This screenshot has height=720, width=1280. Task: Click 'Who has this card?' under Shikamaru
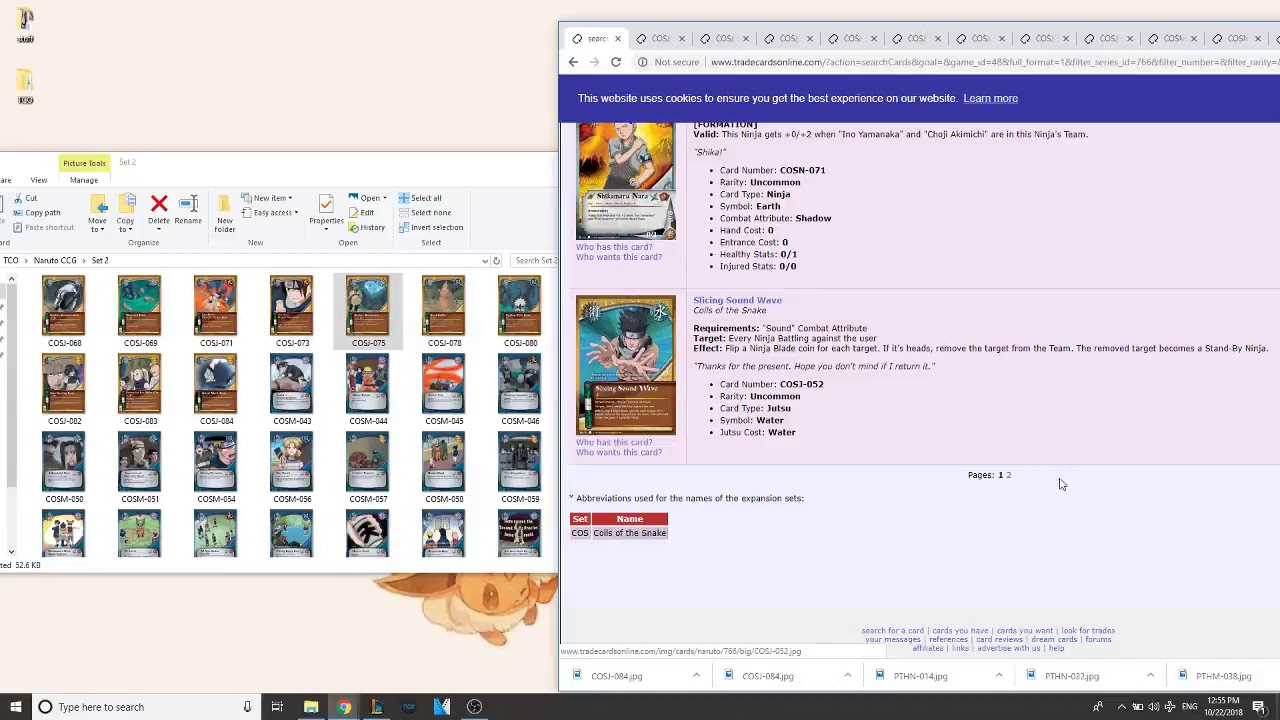point(614,247)
